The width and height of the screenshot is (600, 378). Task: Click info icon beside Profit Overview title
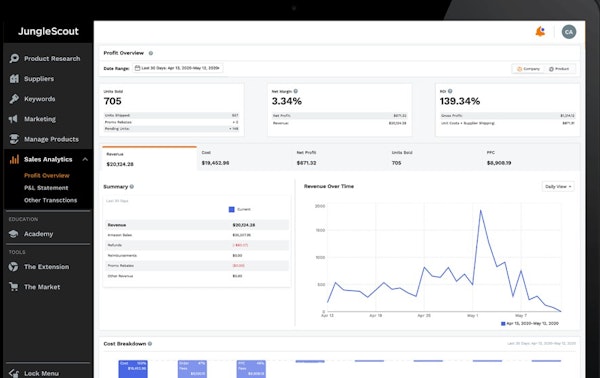pos(151,53)
